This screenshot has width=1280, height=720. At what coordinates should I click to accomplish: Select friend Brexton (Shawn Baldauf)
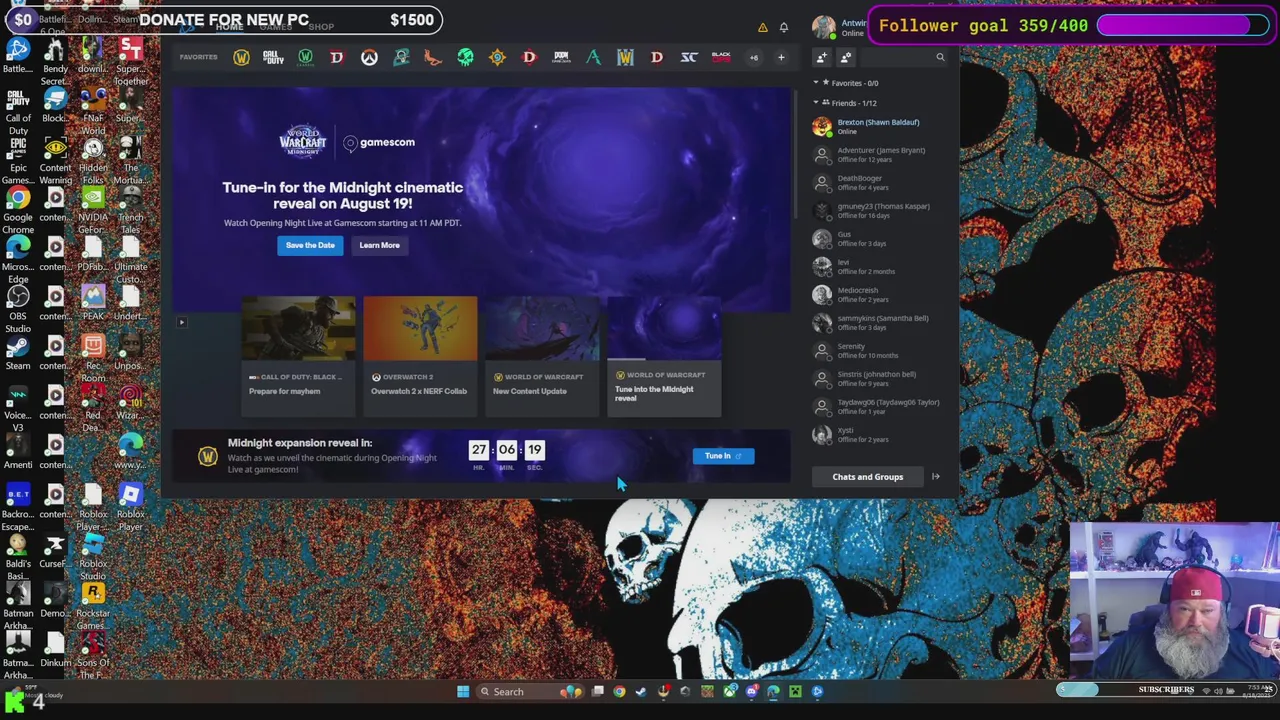878,127
